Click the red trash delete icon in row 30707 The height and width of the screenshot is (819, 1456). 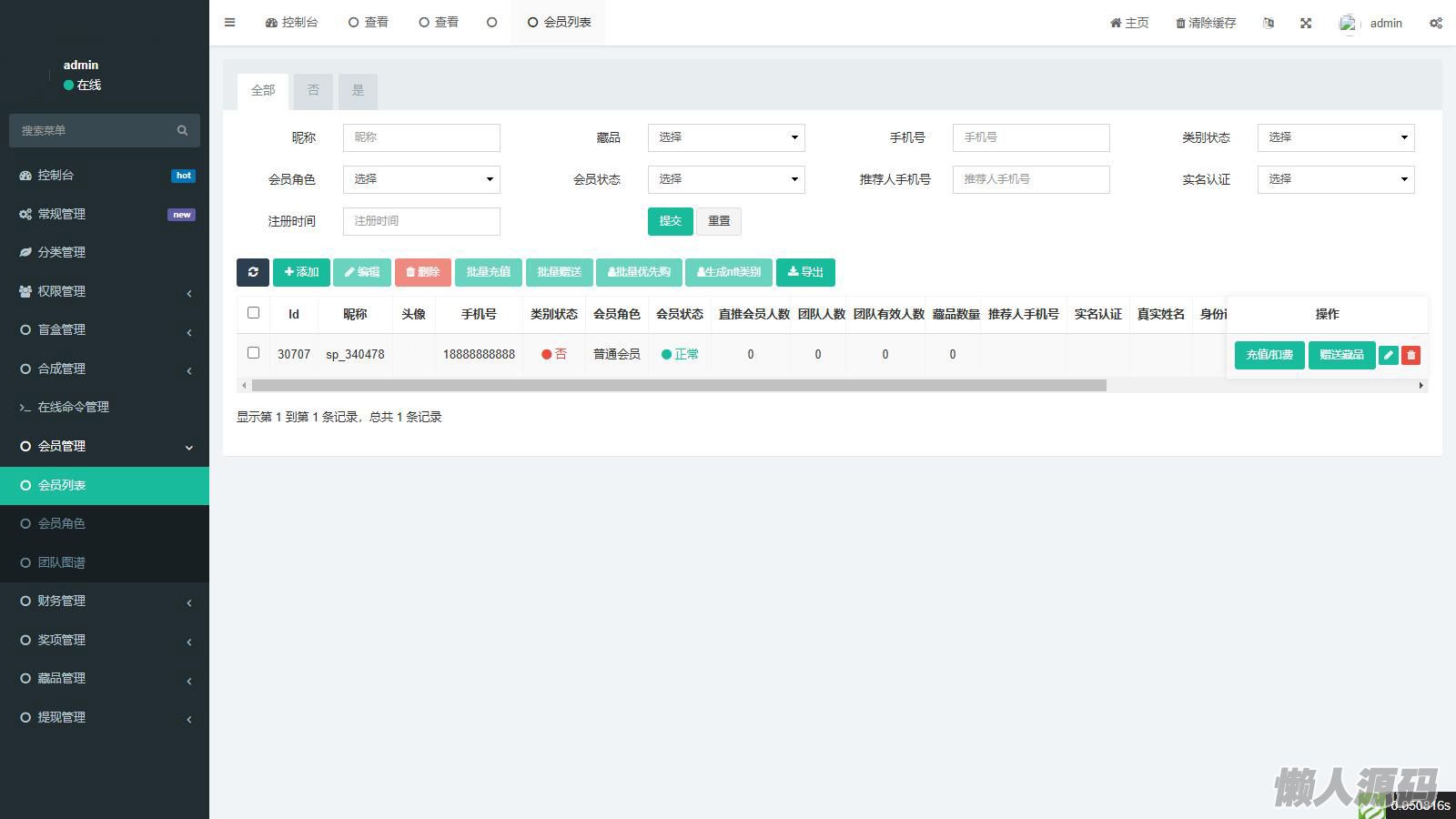tap(1410, 355)
